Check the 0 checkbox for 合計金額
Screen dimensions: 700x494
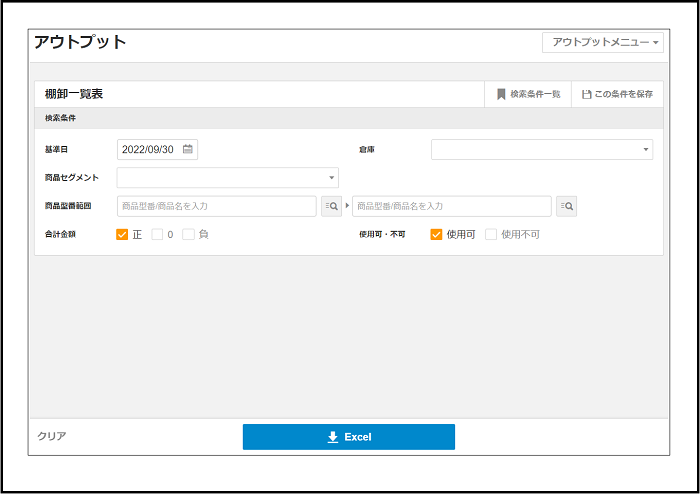coord(157,234)
